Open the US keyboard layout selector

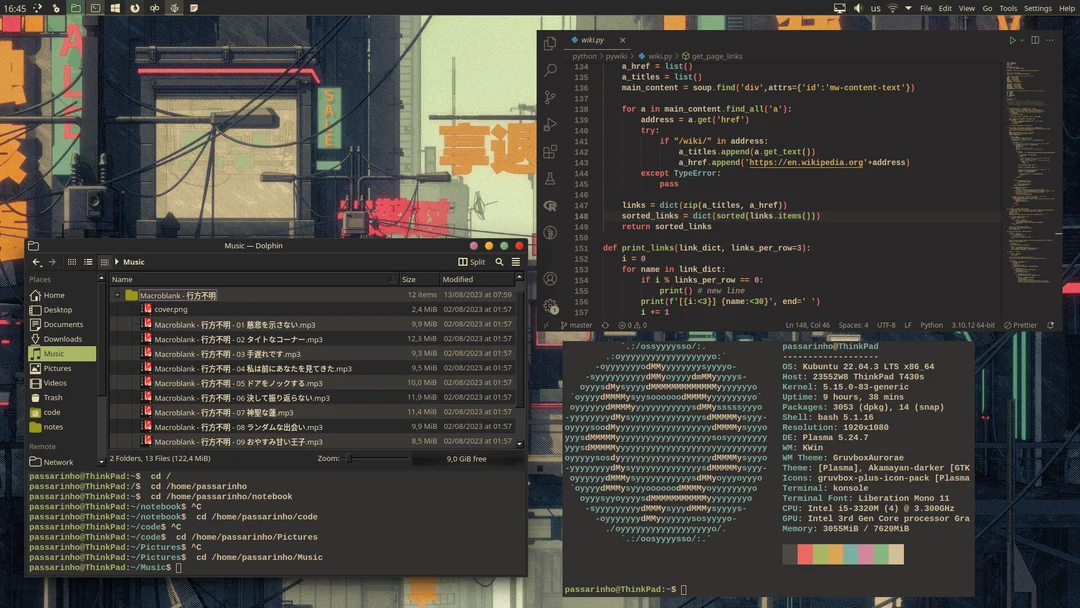875,8
